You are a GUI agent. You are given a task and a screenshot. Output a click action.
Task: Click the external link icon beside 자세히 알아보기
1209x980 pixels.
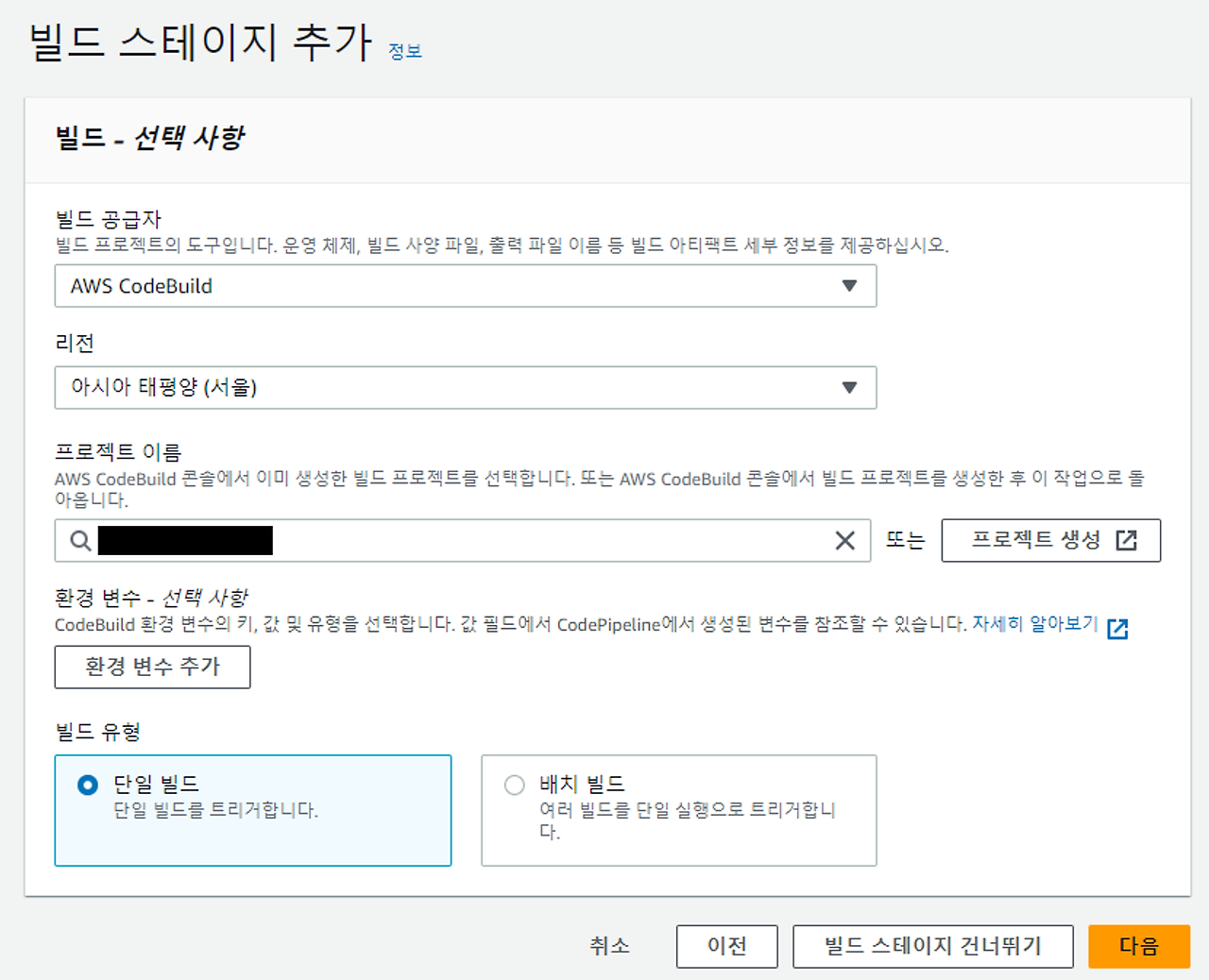(x=1117, y=627)
